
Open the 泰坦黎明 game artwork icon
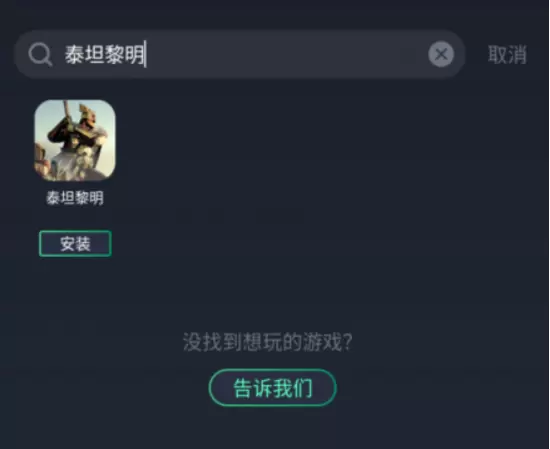tap(75, 140)
